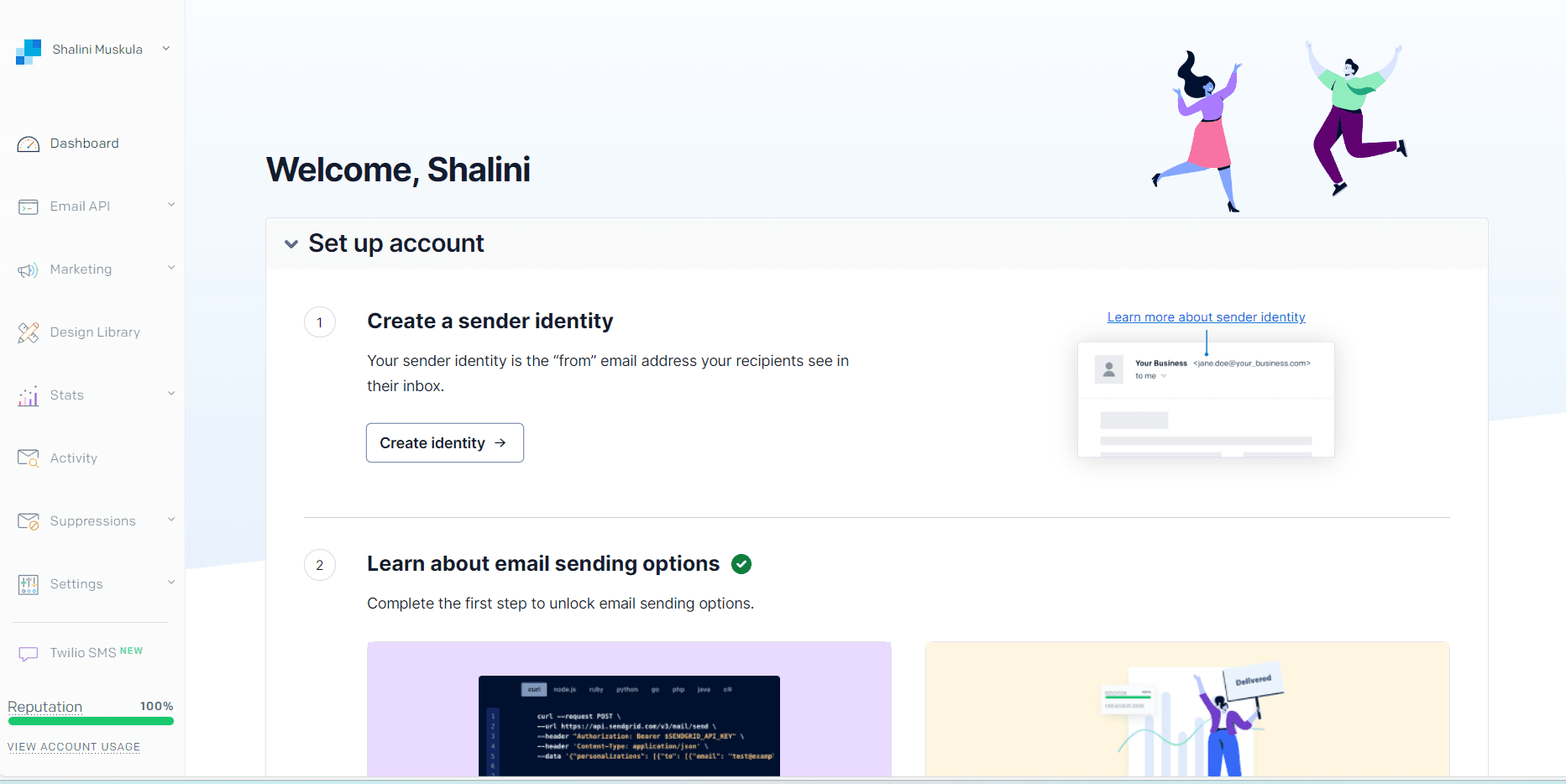
Task: Open Learn more about sender identity link
Action: [1206, 317]
